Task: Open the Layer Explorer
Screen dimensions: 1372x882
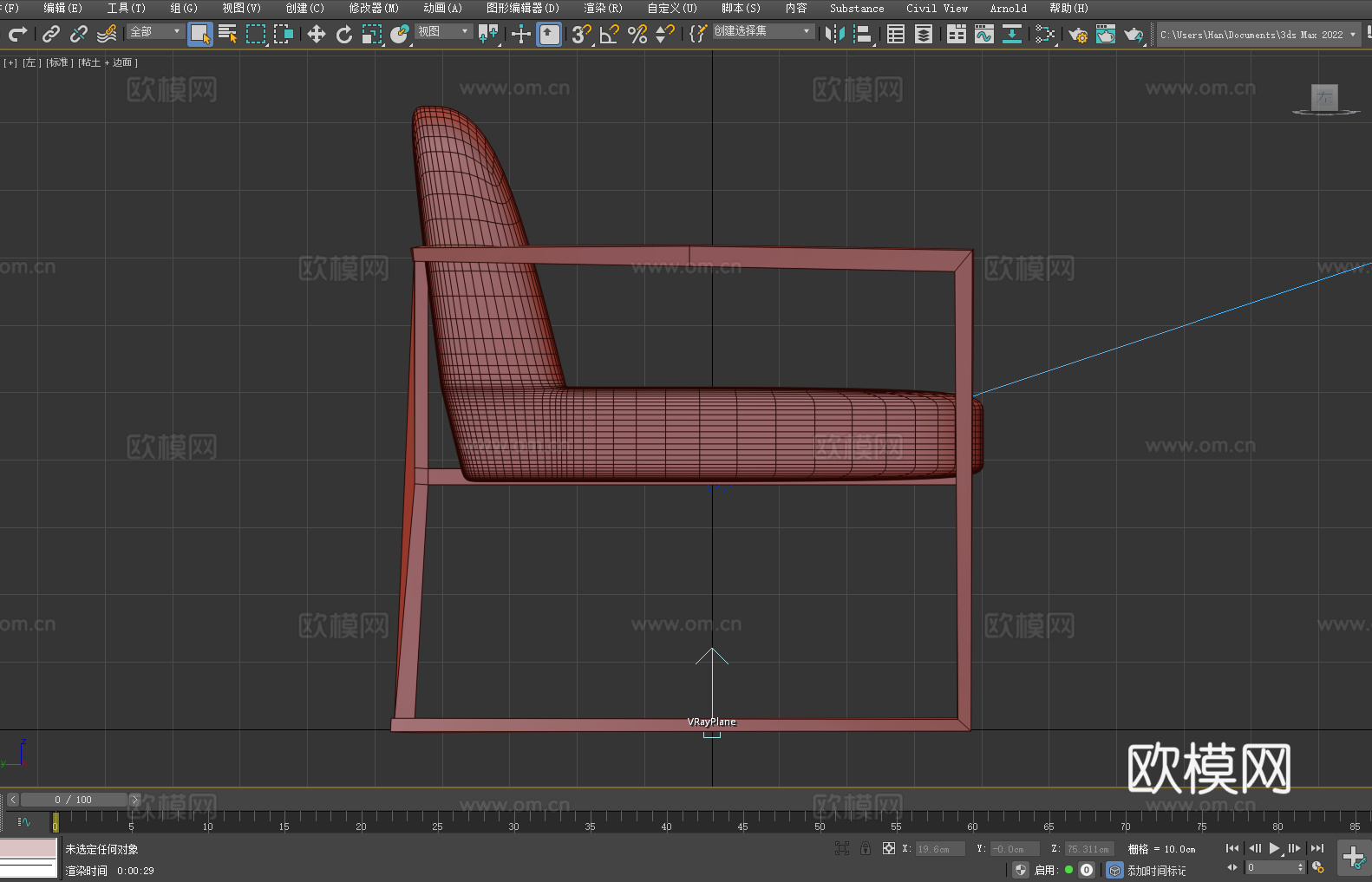Action: (x=924, y=34)
